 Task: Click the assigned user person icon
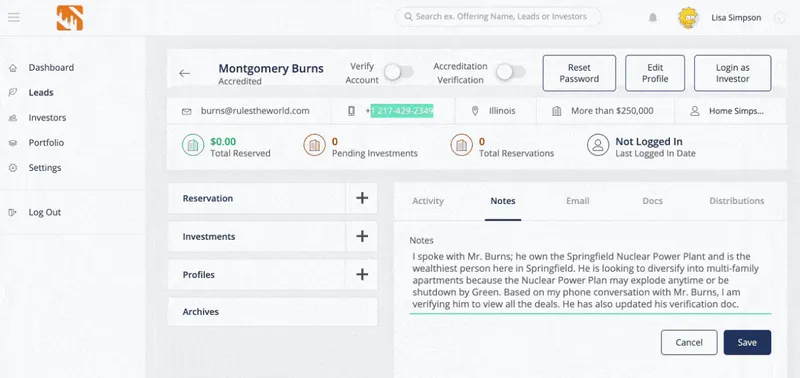(694, 111)
